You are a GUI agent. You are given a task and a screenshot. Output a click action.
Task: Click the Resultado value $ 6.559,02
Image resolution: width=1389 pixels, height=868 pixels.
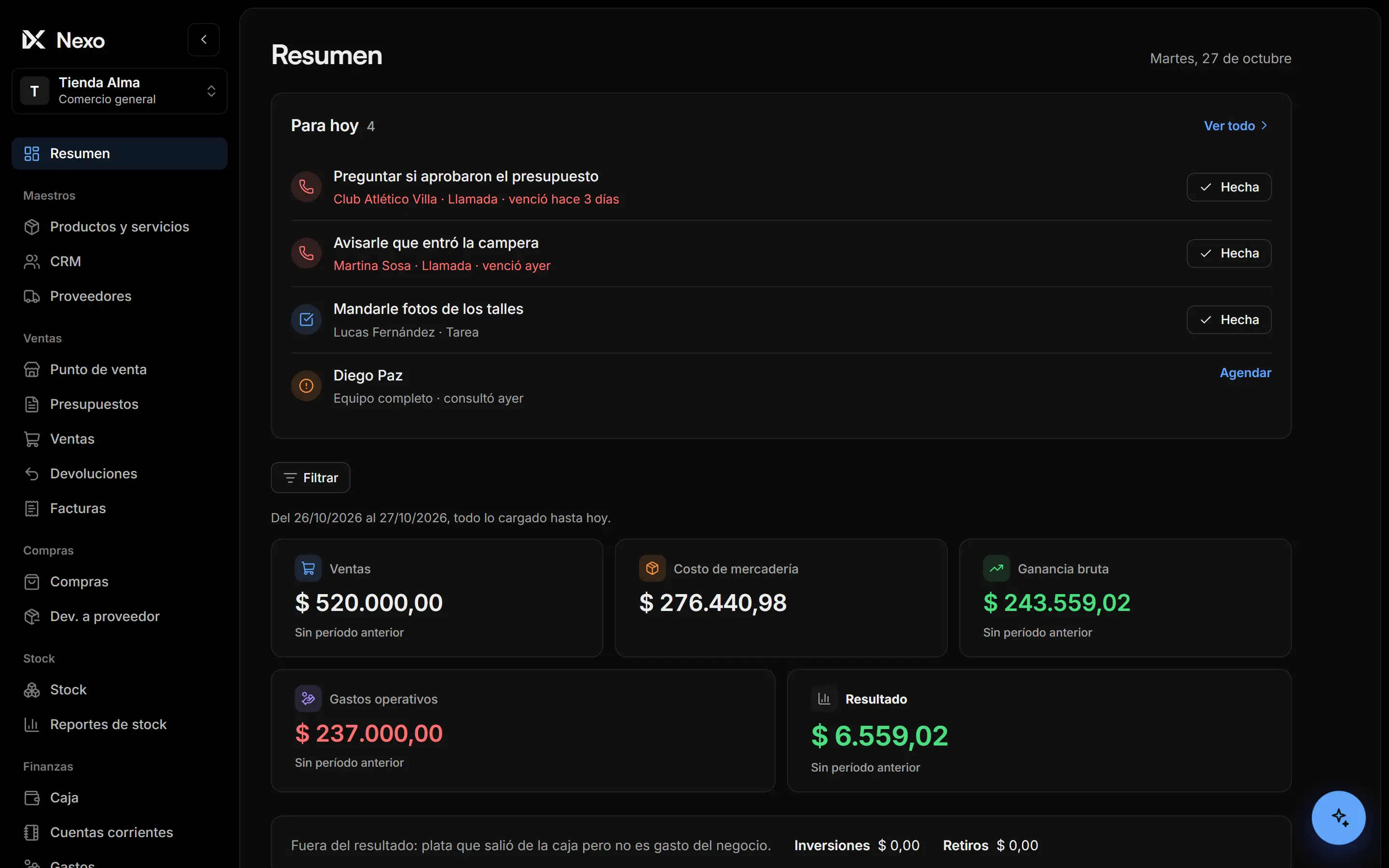879,736
